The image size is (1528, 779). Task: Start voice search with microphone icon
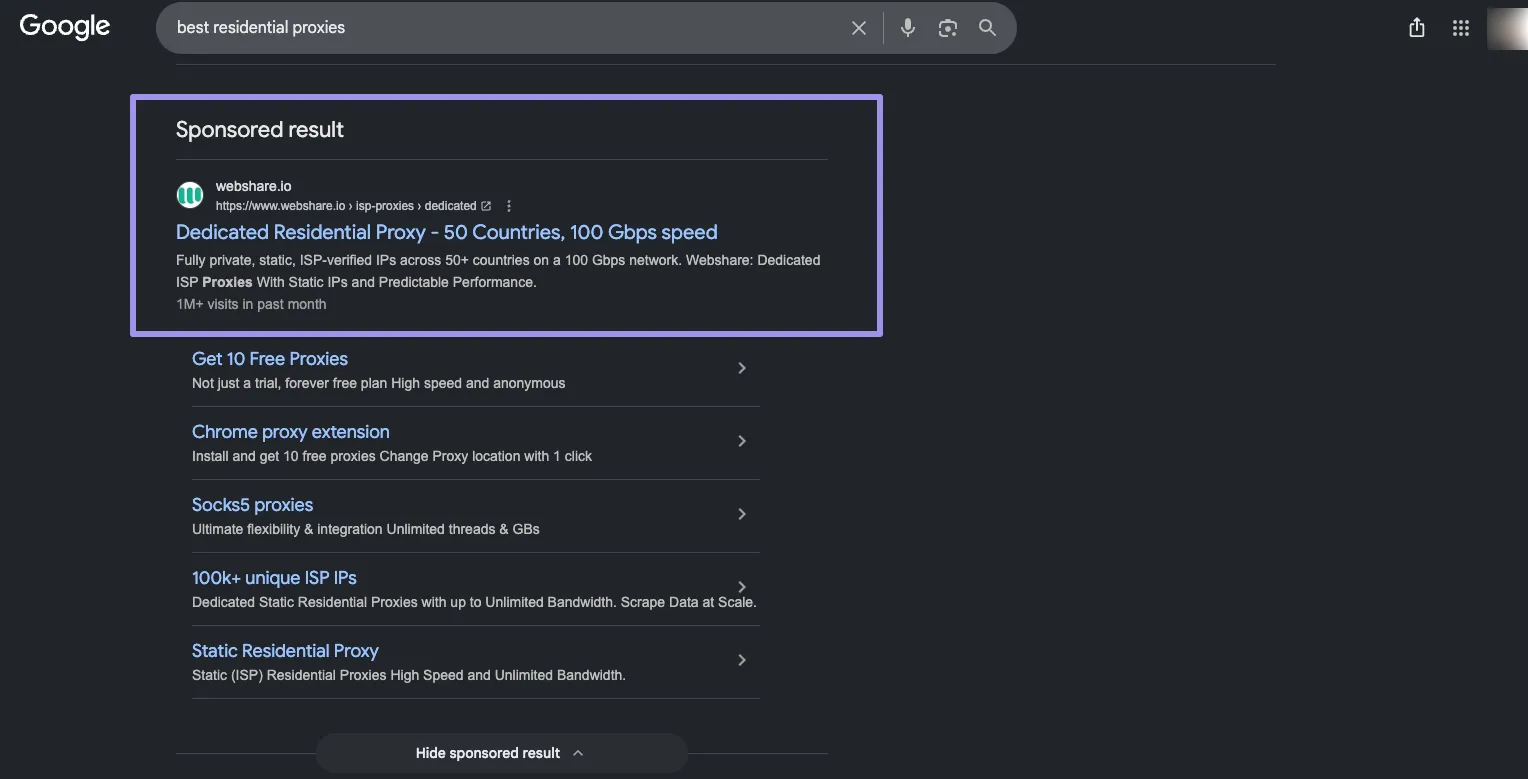pyautogui.click(x=908, y=28)
